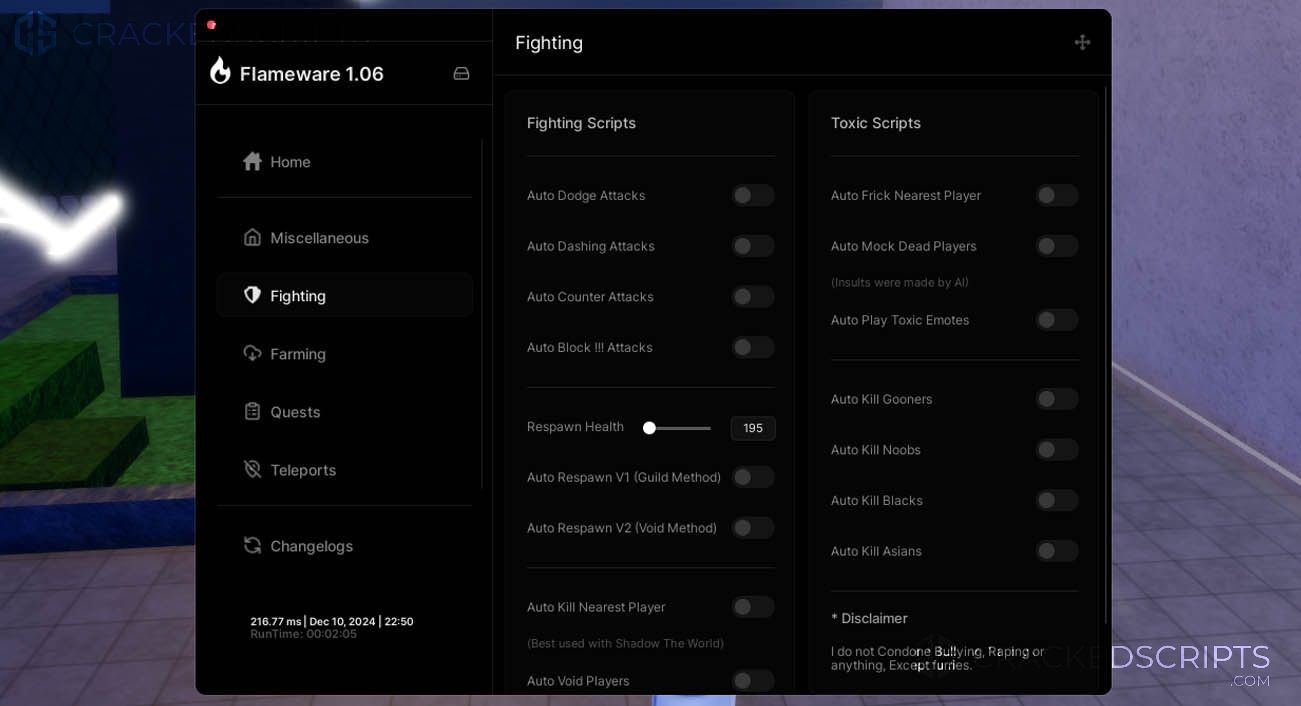
Task: Click the ping and date status line
Action: click(332, 621)
